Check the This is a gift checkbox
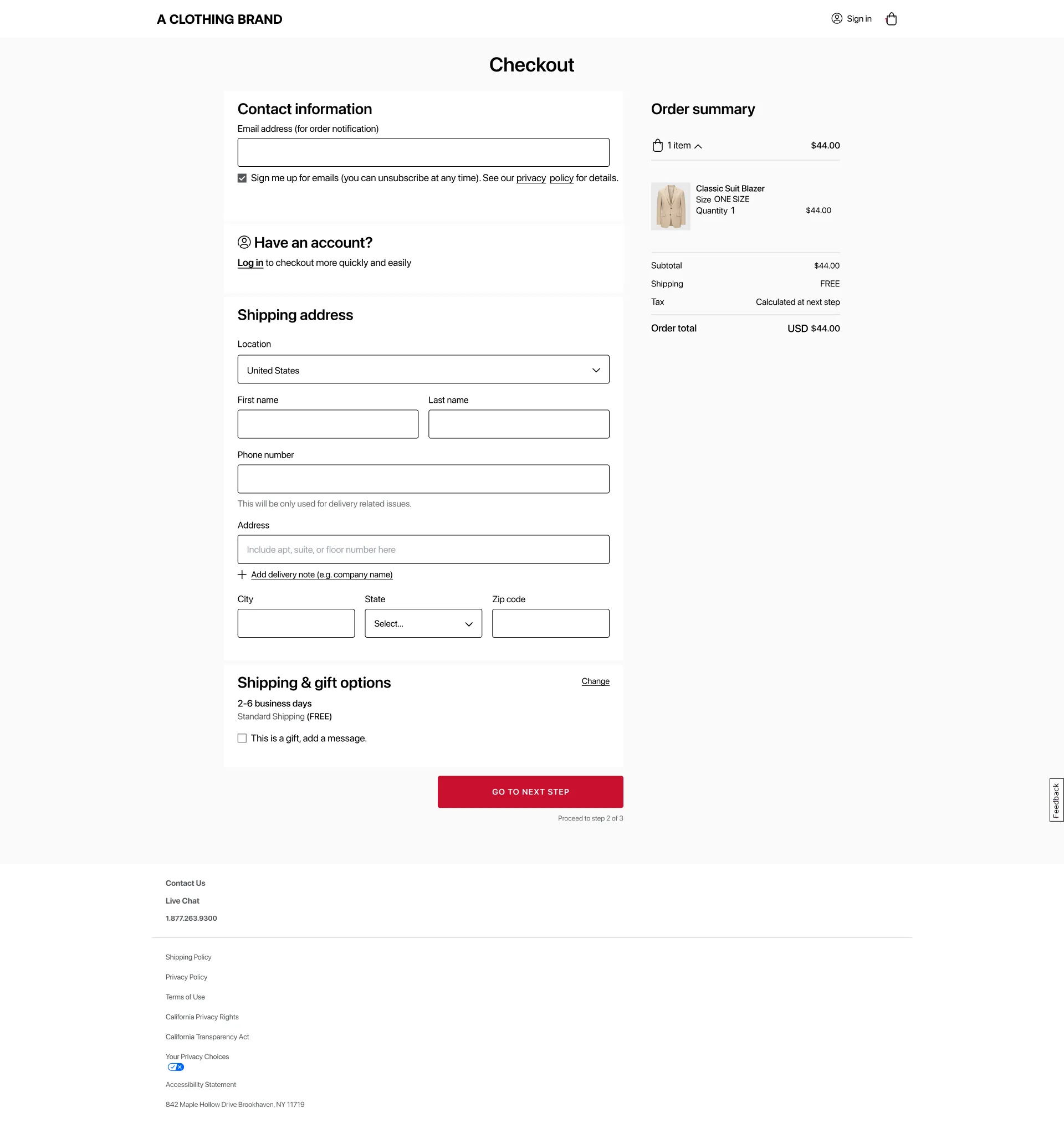This screenshot has width=1064, height=1123. (x=242, y=738)
